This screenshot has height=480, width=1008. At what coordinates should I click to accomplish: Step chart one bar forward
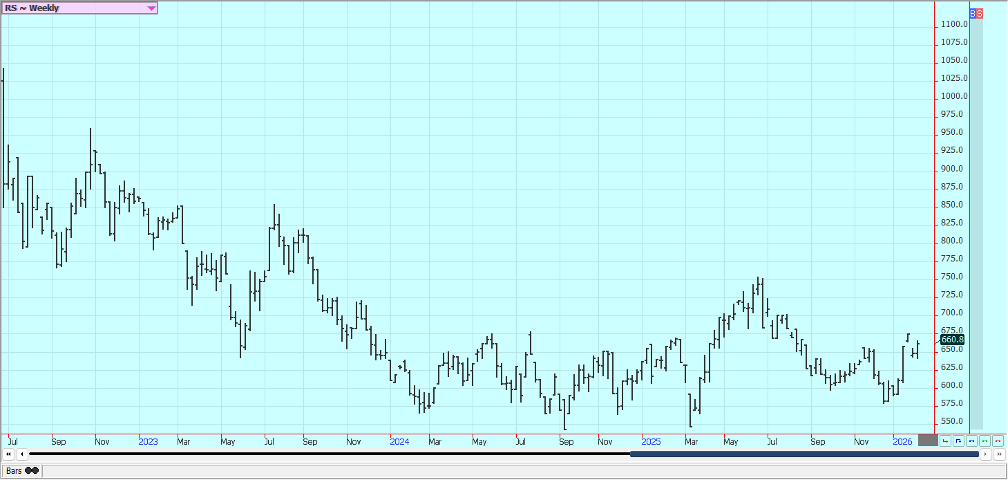986,455
